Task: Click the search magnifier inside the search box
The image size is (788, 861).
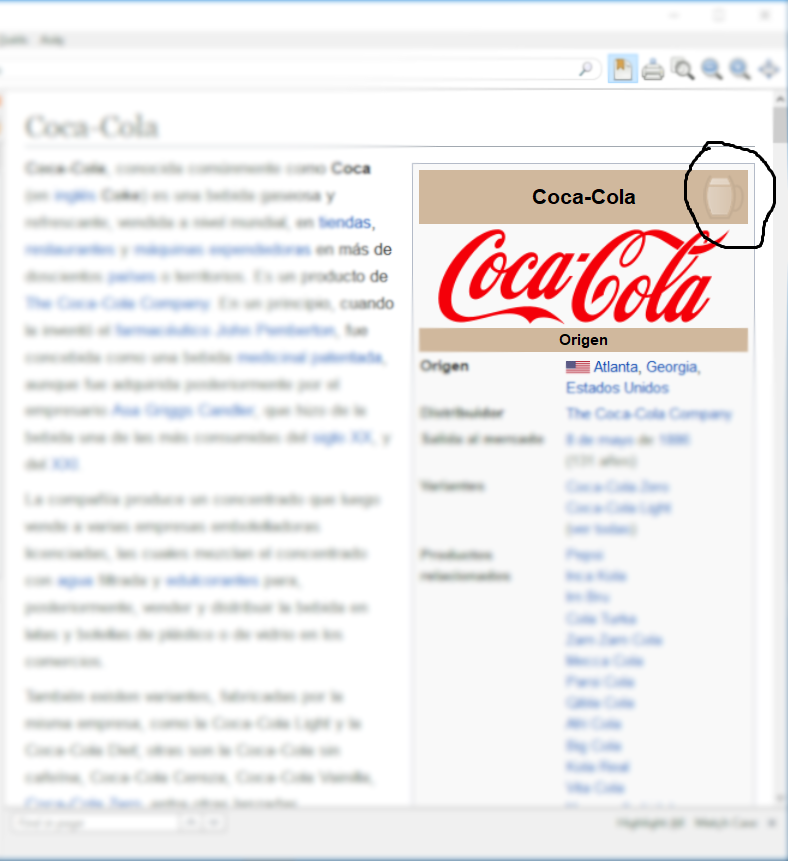Action: click(585, 69)
